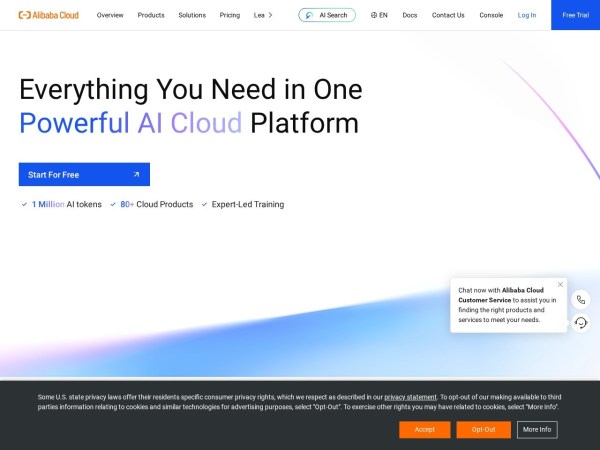
Task: Click the AI Search input field
Action: 334,15
